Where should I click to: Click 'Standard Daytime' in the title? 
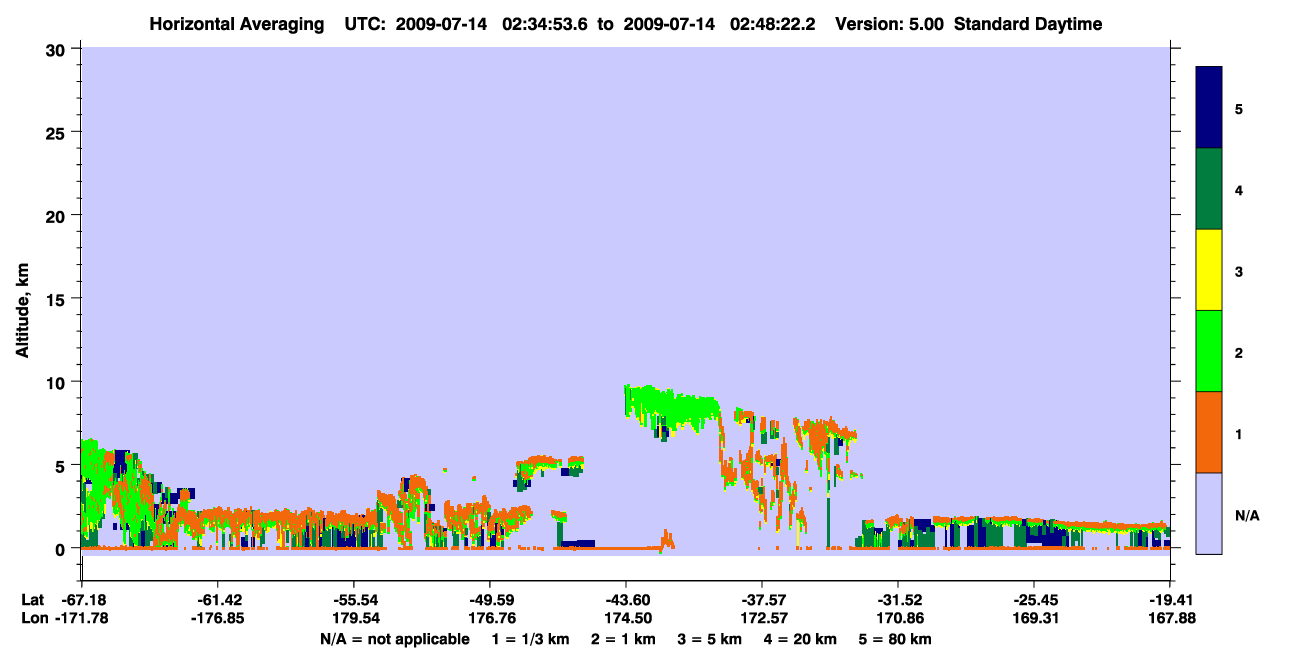pyautogui.click(x=1028, y=24)
